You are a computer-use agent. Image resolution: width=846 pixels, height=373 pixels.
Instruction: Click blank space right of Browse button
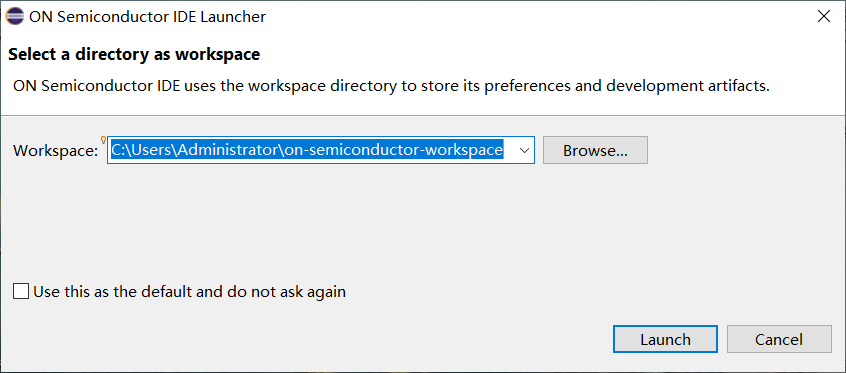tap(745, 150)
